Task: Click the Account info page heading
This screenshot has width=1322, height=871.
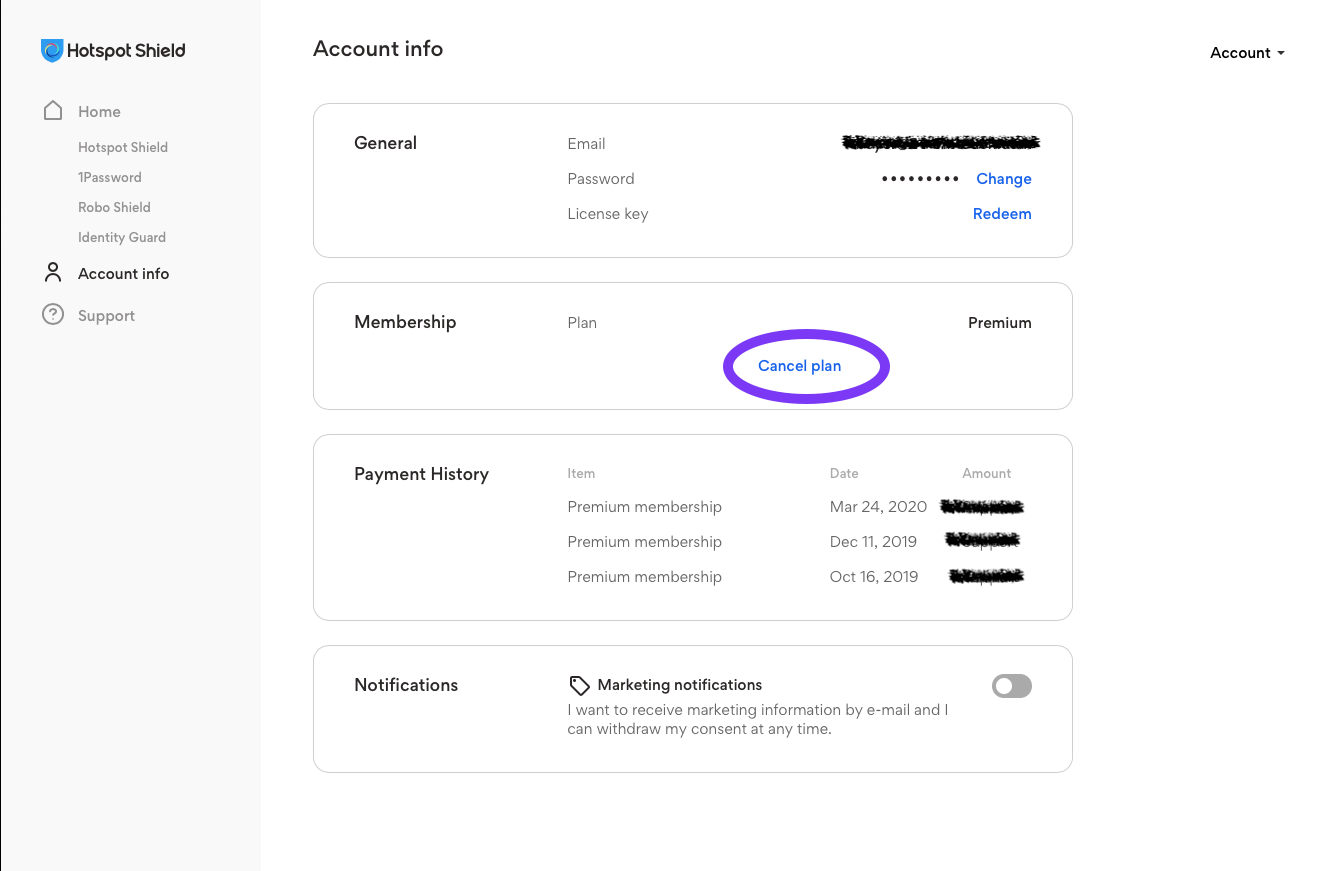Action: pyautogui.click(x=378, y=49)
